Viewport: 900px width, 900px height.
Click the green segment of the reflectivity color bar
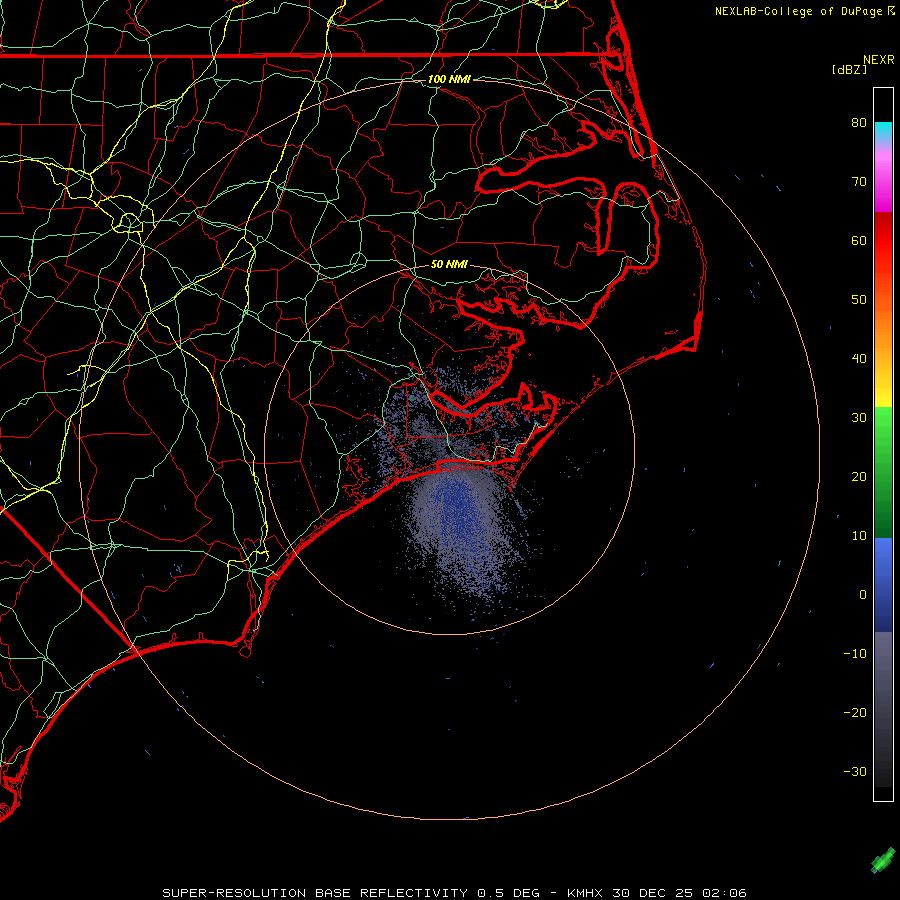click(x=883, y=472)
